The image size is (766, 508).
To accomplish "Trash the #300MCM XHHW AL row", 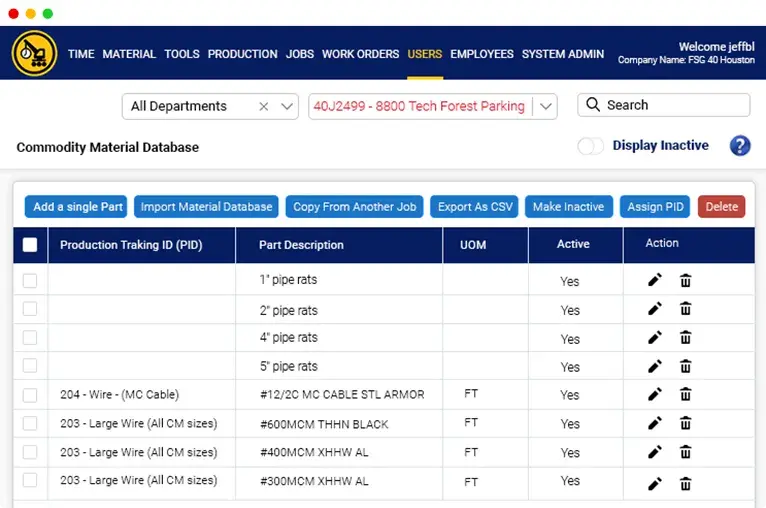I will point(685,484).
